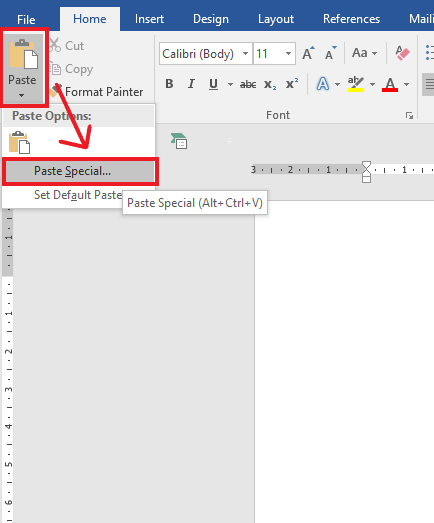This screenshot has height=523, width=434.
Task: Choose Keep Source Formatting paste option icon
Action: click(19, 142)
